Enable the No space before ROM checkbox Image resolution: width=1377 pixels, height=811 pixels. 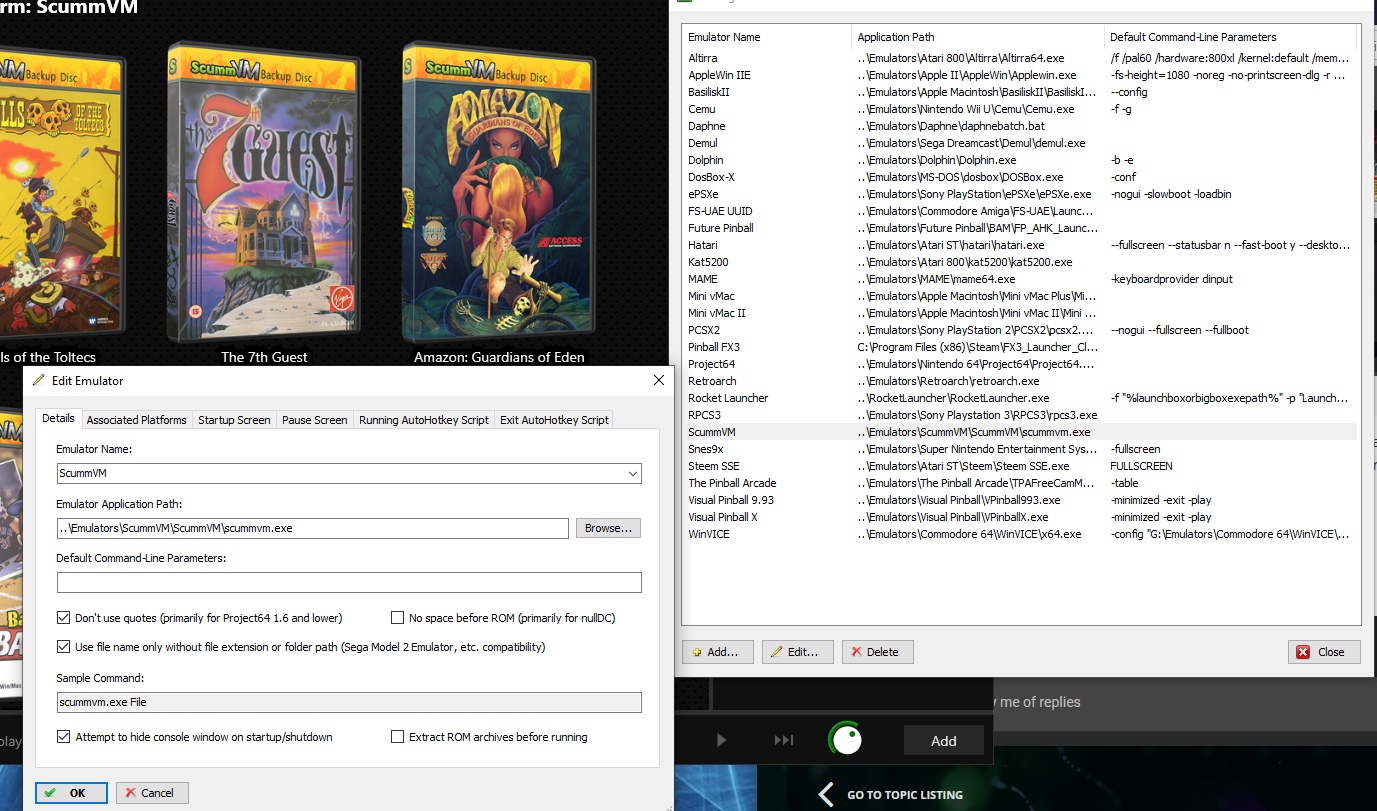coord(398,618)
